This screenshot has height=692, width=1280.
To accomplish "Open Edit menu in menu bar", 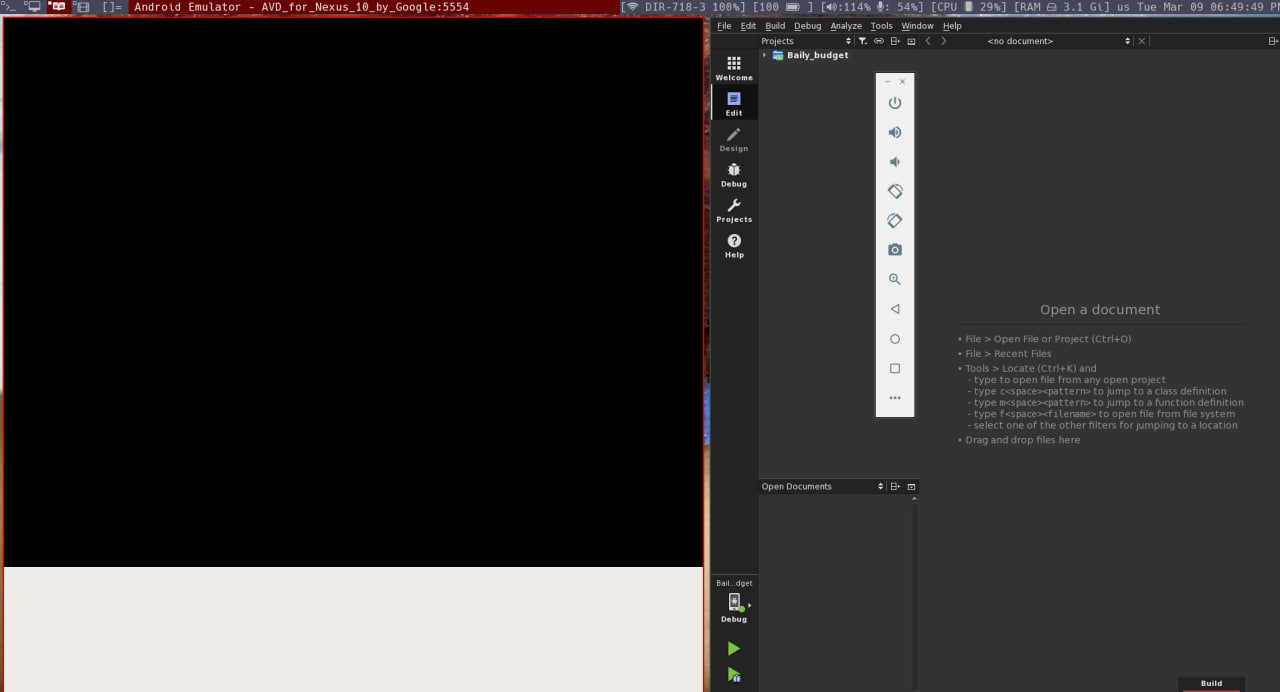I will 748,26.
